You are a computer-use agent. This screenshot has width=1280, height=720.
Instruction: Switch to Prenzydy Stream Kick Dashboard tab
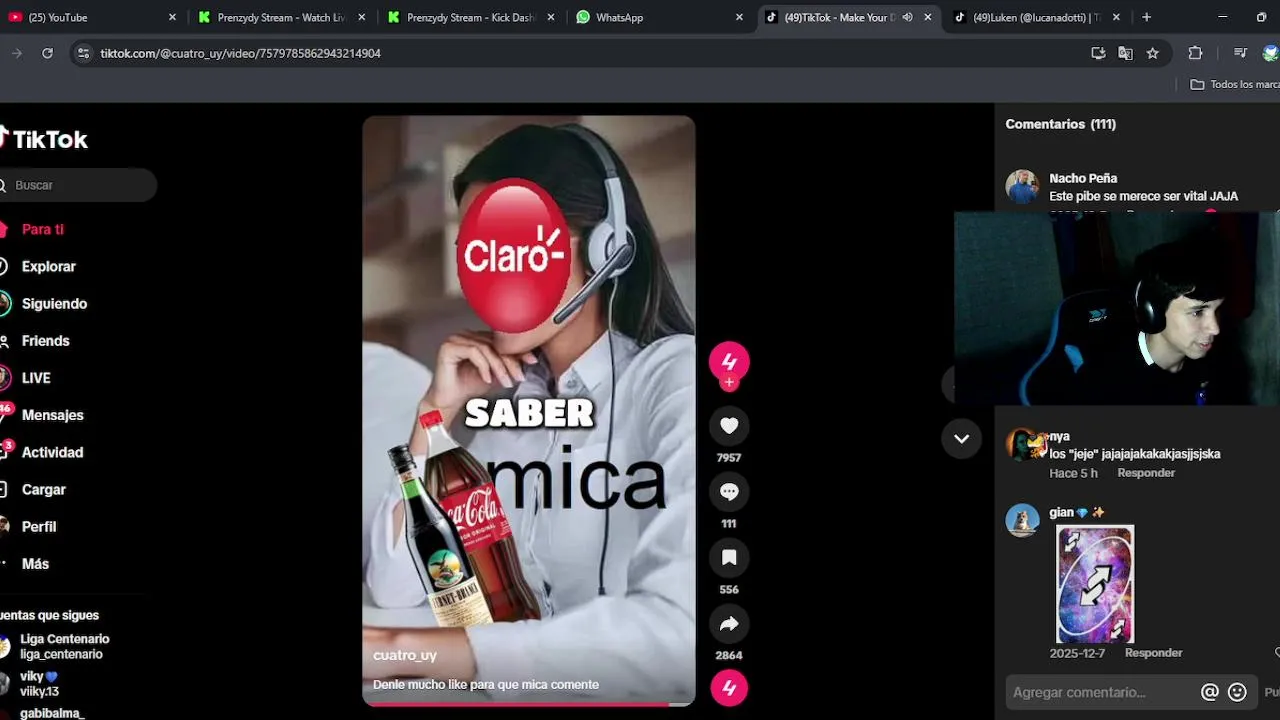pos(471,17)
